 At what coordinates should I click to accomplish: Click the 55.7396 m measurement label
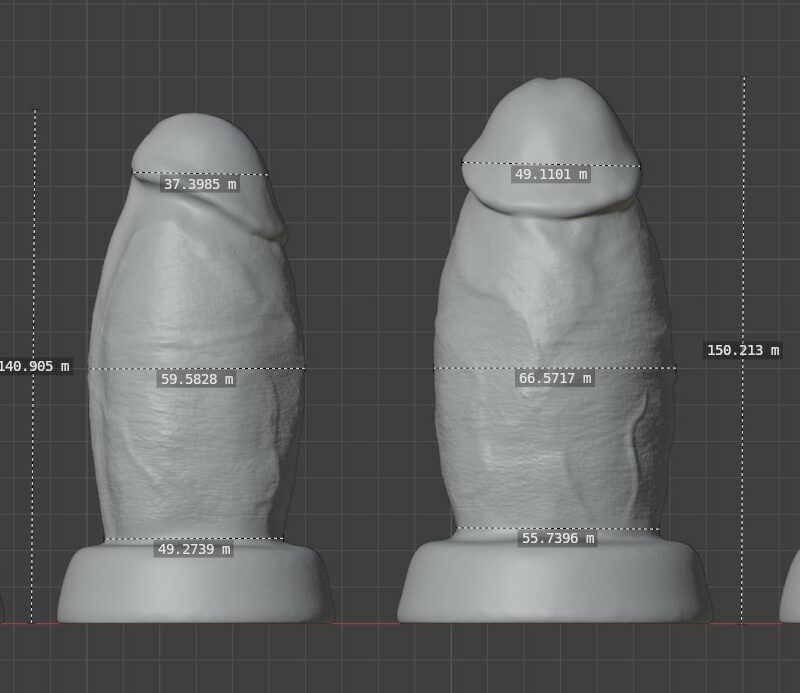click(x=558, y=539)
